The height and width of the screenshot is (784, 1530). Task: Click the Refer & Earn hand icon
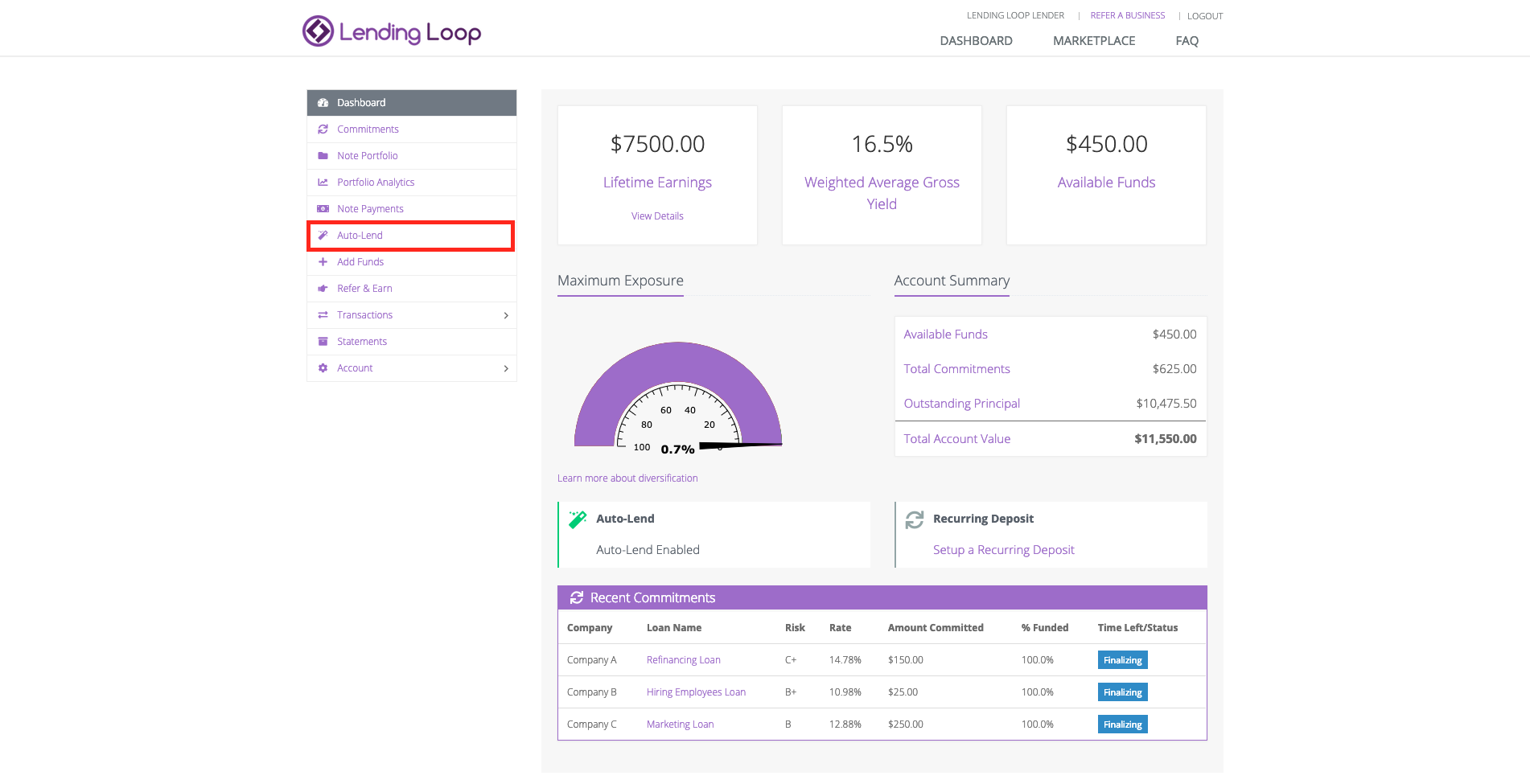click(x=323, y=289)
